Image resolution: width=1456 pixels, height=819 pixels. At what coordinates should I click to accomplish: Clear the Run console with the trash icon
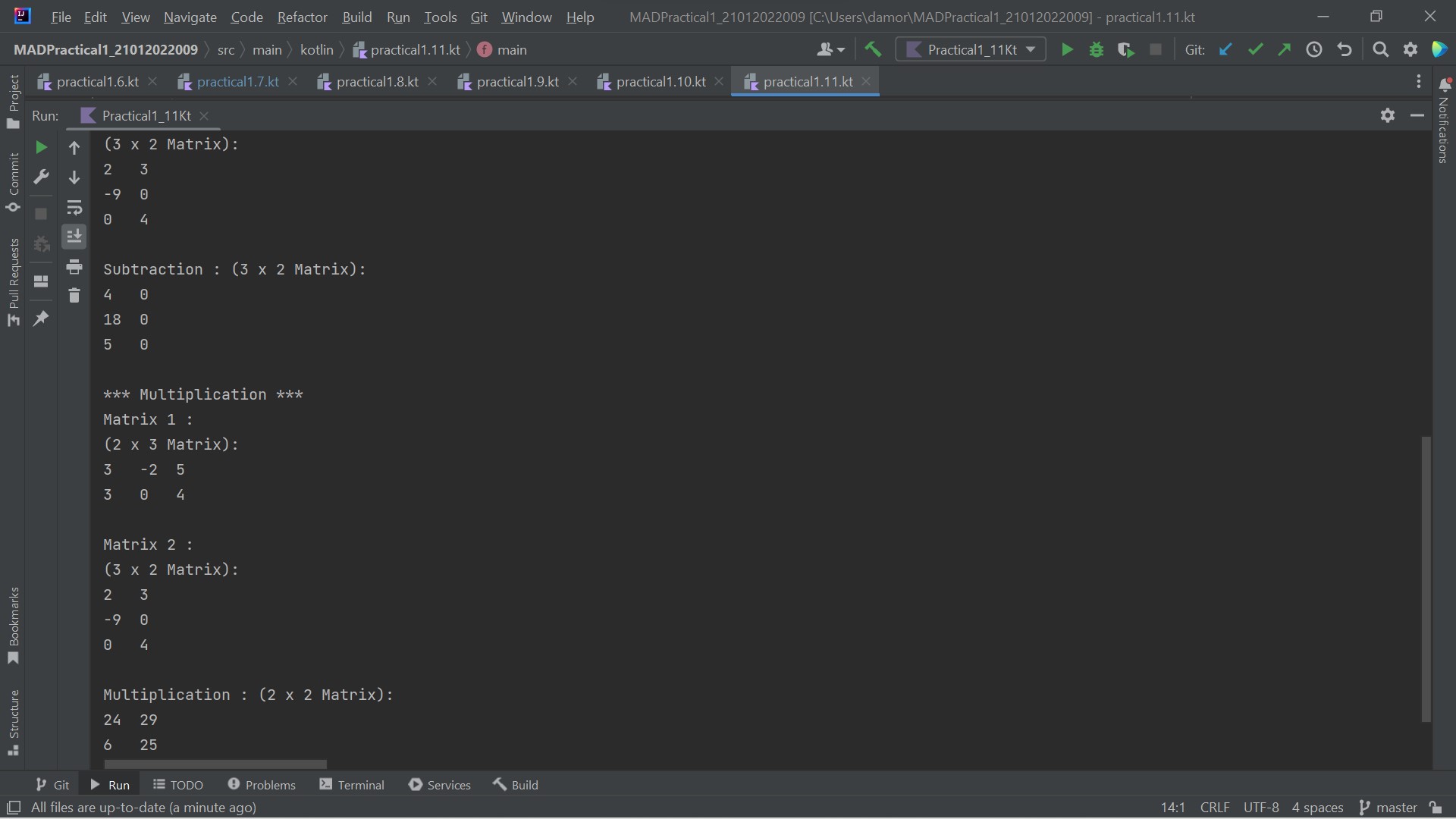pyautogui.click(x=74, y=296)
